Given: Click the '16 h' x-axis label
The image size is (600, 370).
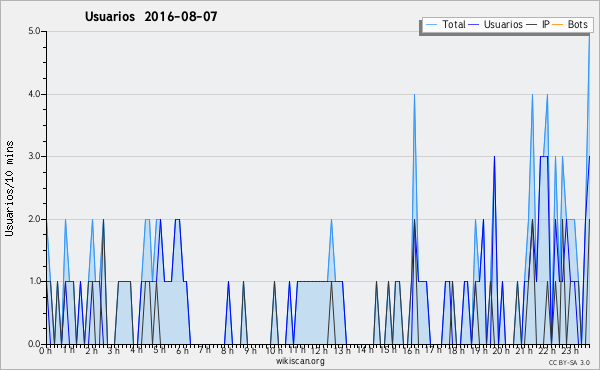Looking at the screenshot, I should 411,351.
